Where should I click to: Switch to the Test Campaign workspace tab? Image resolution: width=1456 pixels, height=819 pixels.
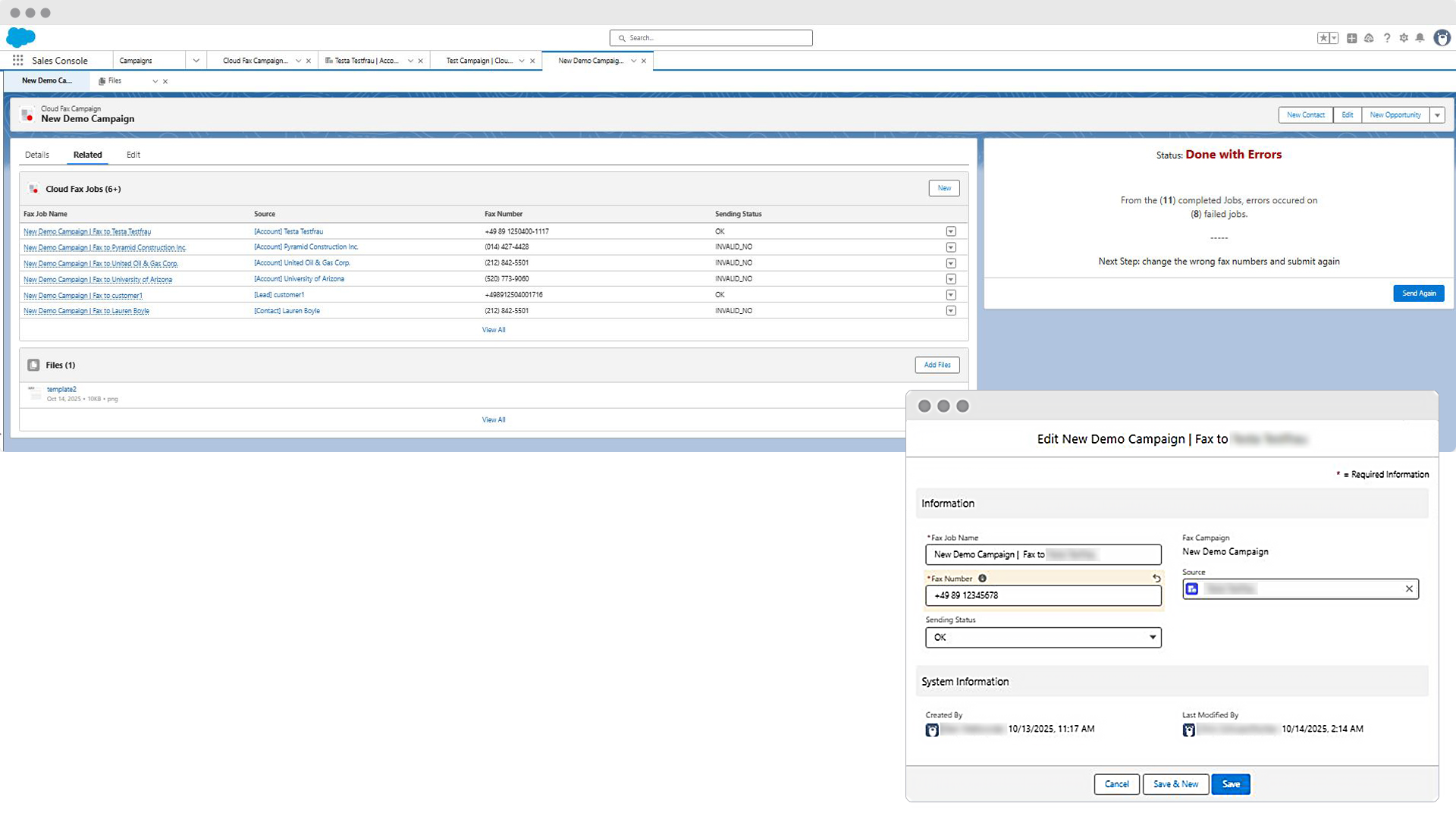[x=479, y=61]
